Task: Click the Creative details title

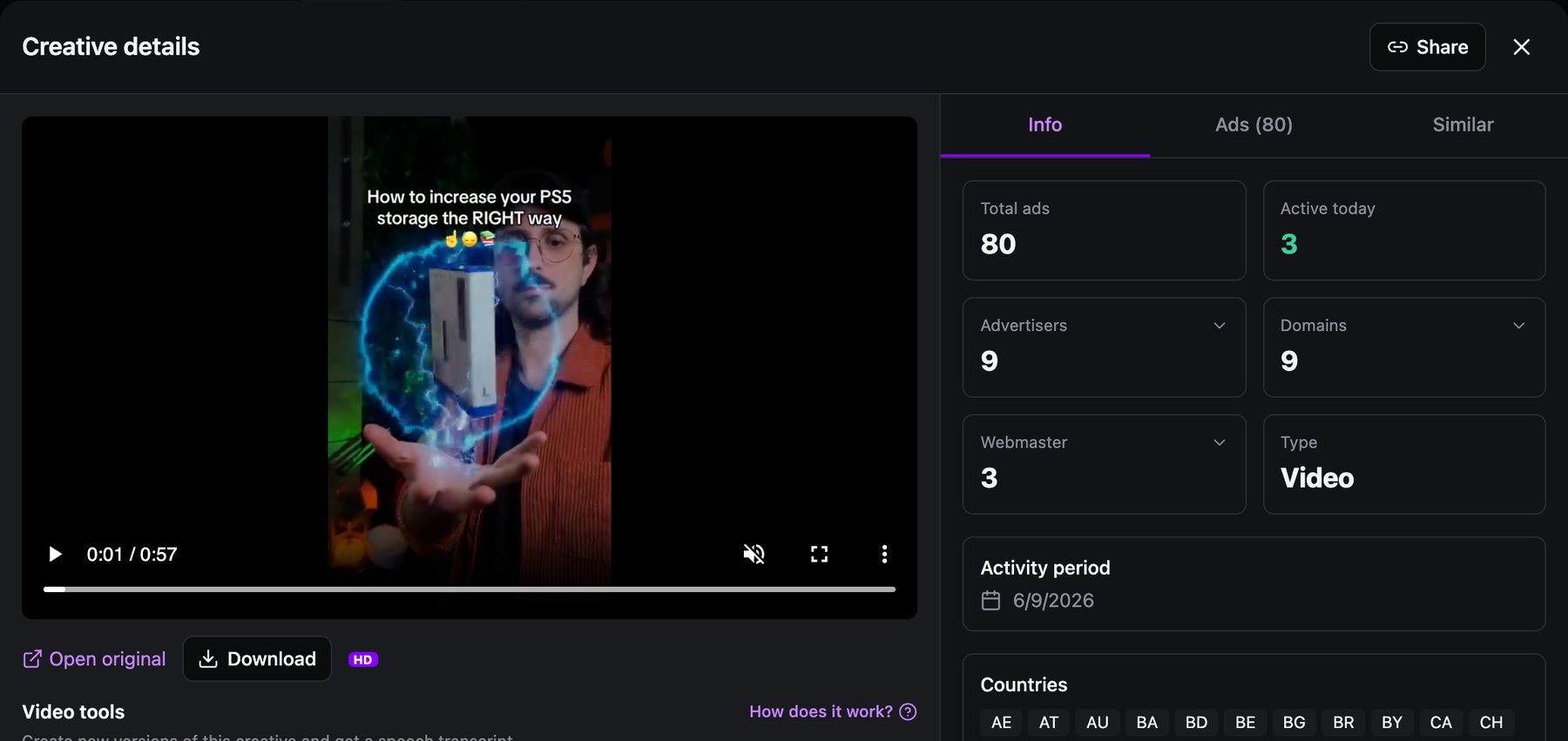Action: (x=111, y=47)
